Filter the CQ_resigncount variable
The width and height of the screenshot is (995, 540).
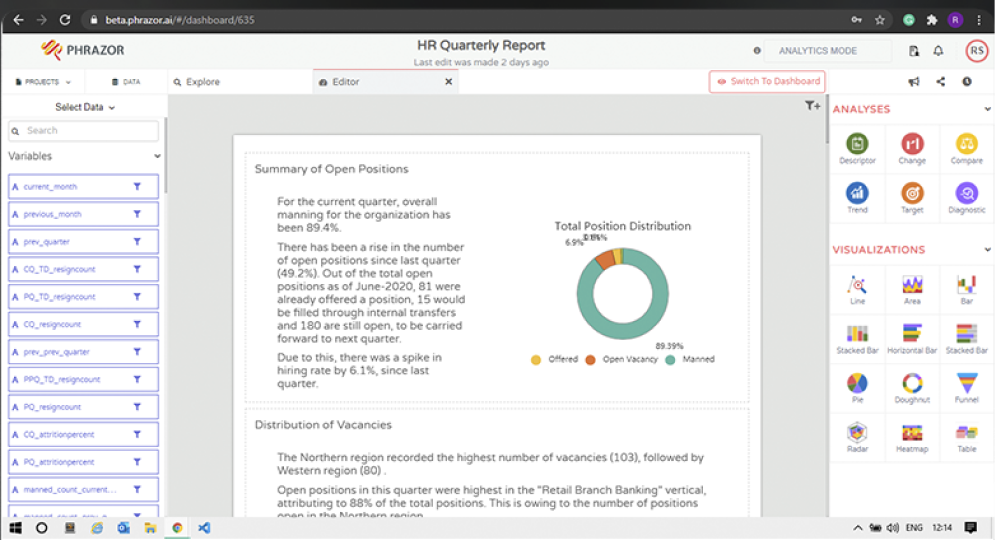pos(137,324)
